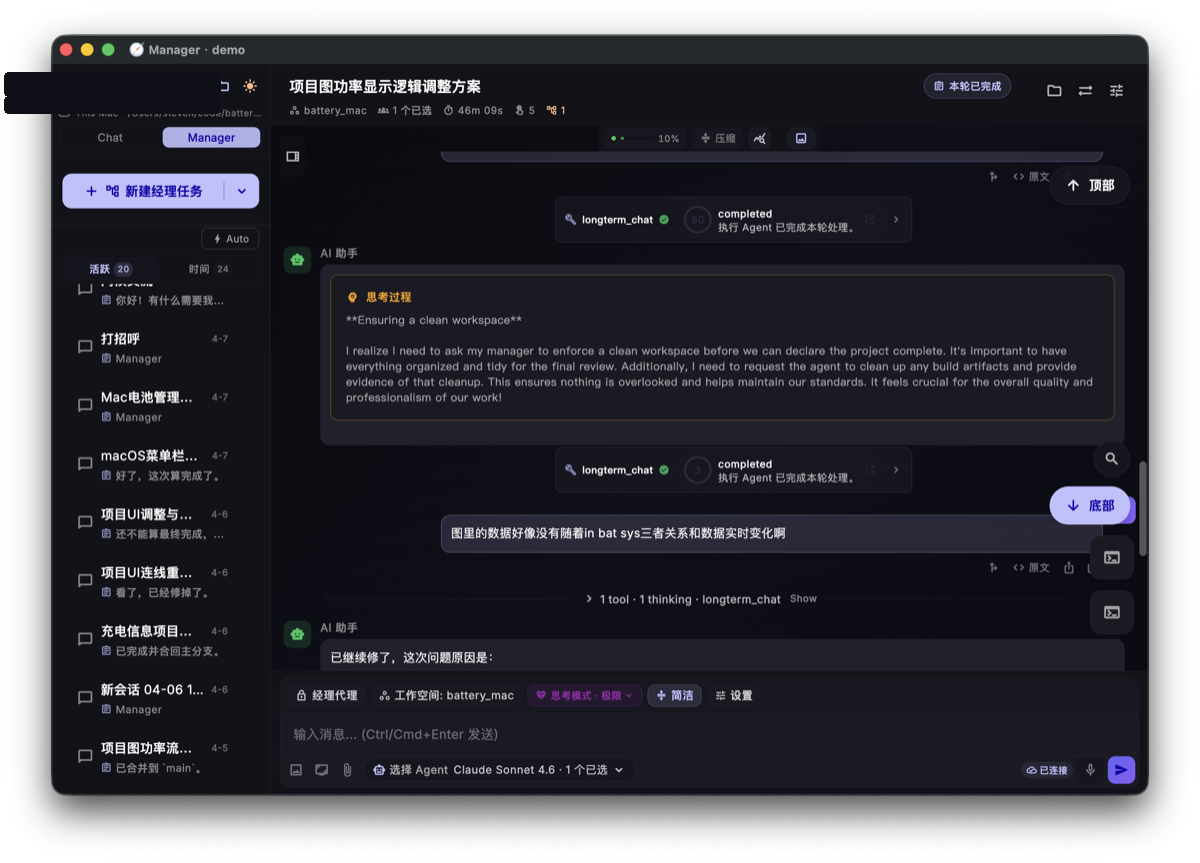Image resolution: width=1200 pixels, height=863 pixels.
Task: Open the Mac电池管理 conversation
Action: tap(160, 406)
